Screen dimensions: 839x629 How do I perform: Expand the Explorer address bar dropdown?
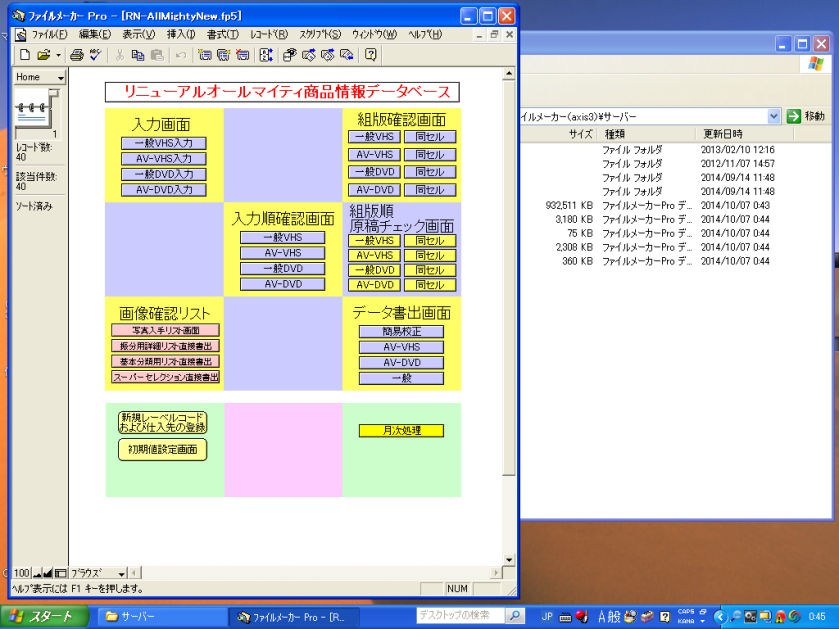[x=773, y=116]
